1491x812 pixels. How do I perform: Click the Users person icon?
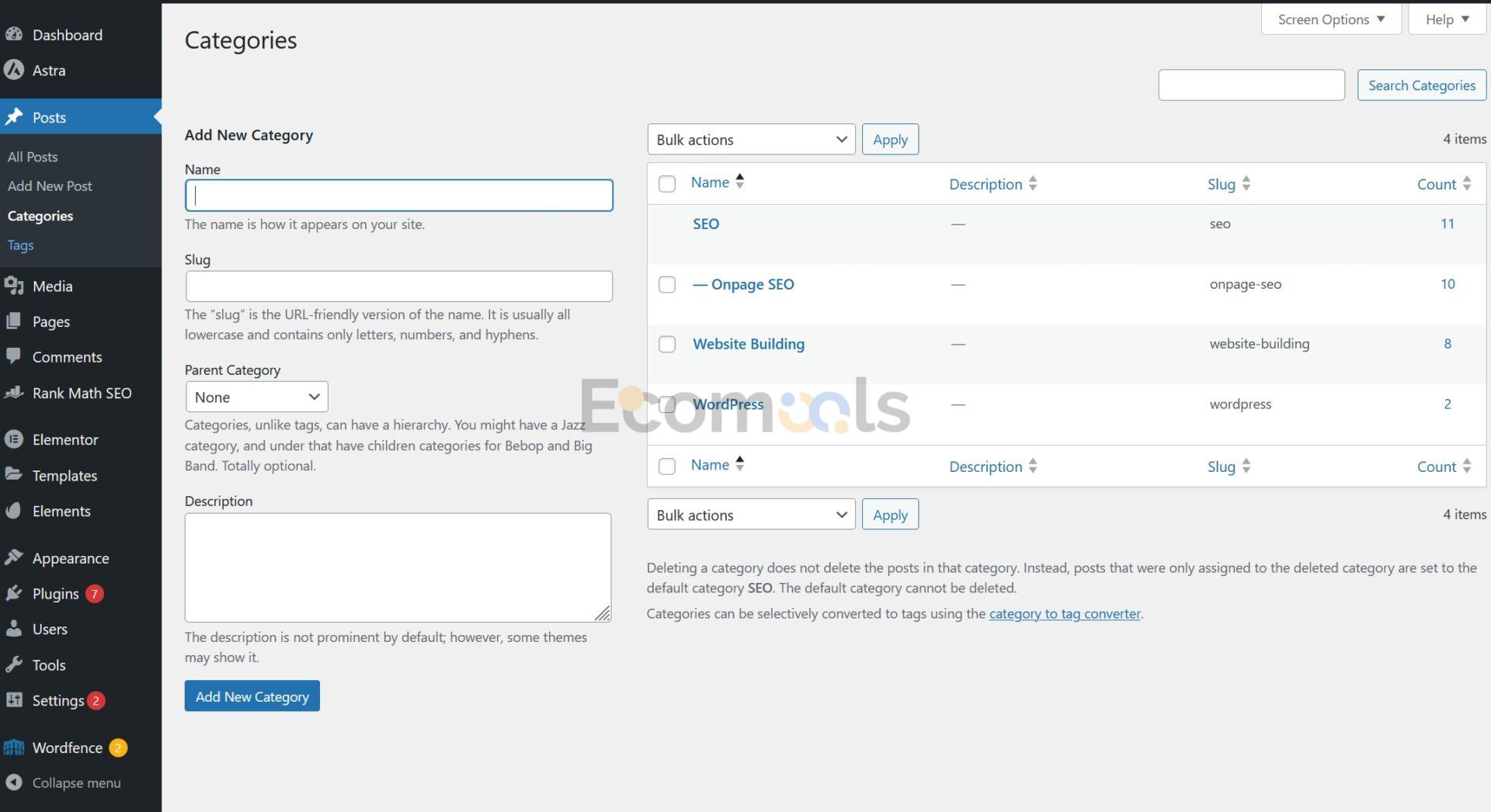pos(14,629)
